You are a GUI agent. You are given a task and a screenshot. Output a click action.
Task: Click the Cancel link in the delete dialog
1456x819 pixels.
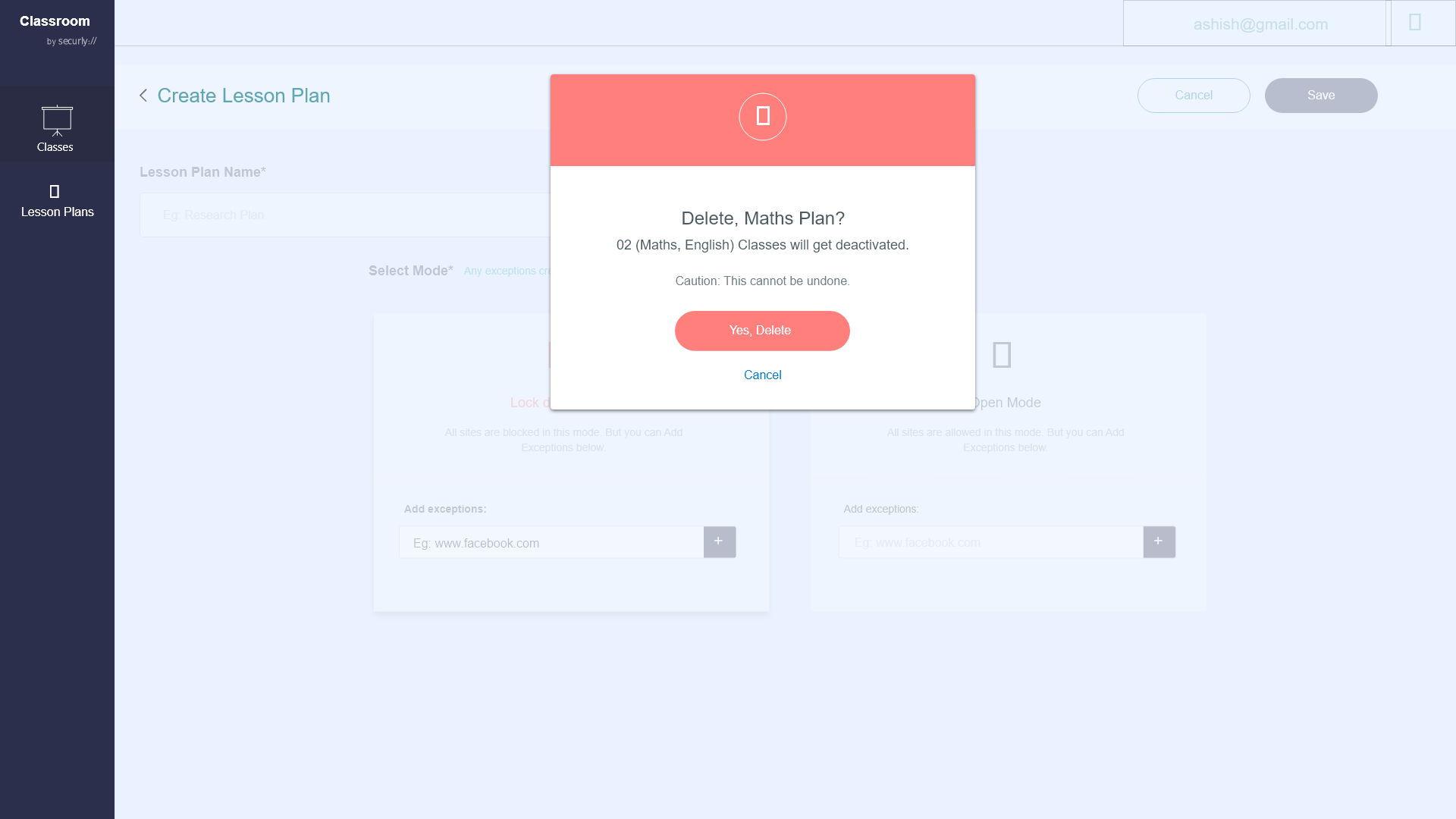tap(762, 375)
